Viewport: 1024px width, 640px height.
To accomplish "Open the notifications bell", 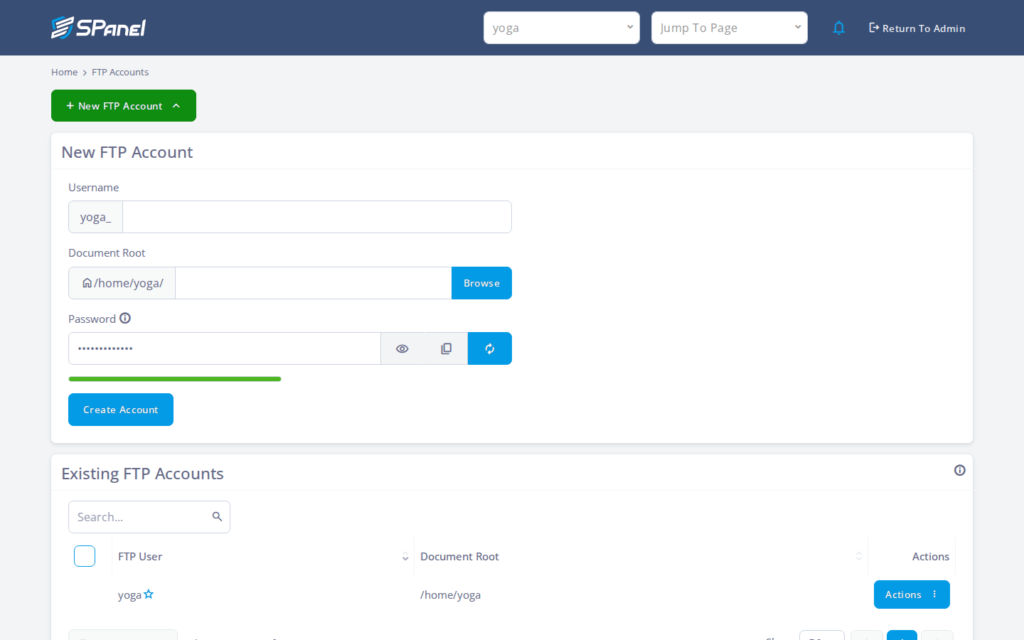I will point(839,28).
